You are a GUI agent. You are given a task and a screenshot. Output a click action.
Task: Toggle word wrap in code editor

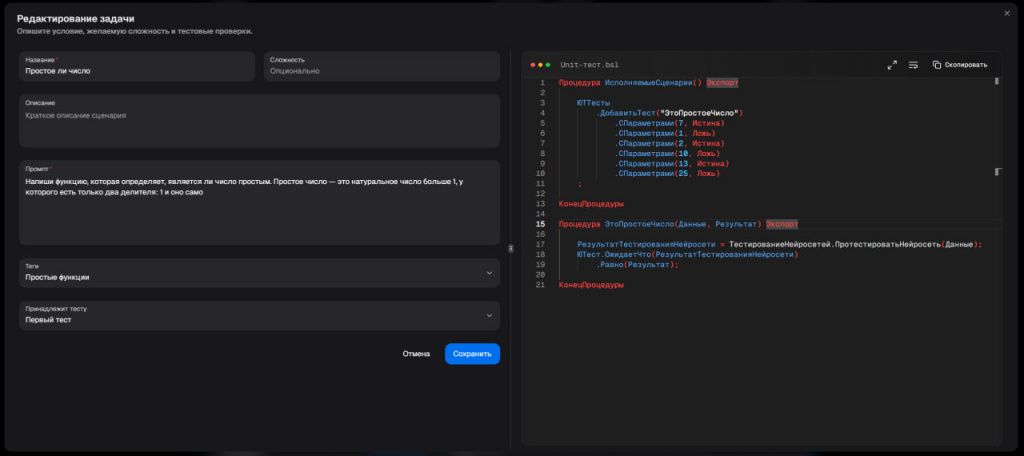coord(913,65)
